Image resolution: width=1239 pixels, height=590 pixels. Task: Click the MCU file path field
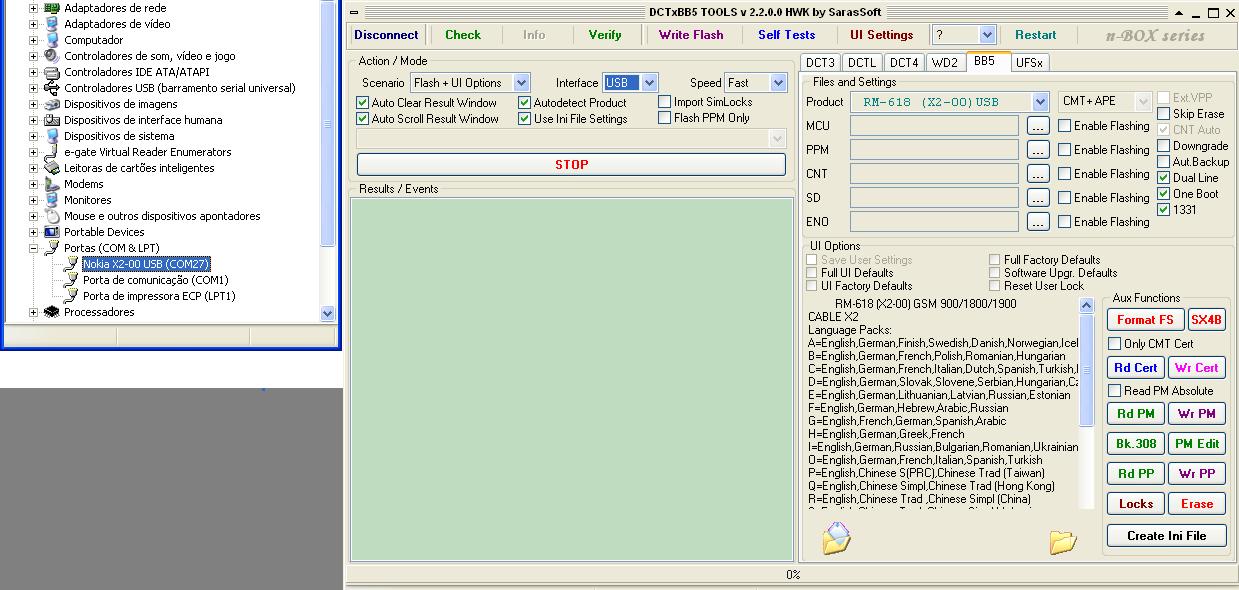[x=934, y=126]
